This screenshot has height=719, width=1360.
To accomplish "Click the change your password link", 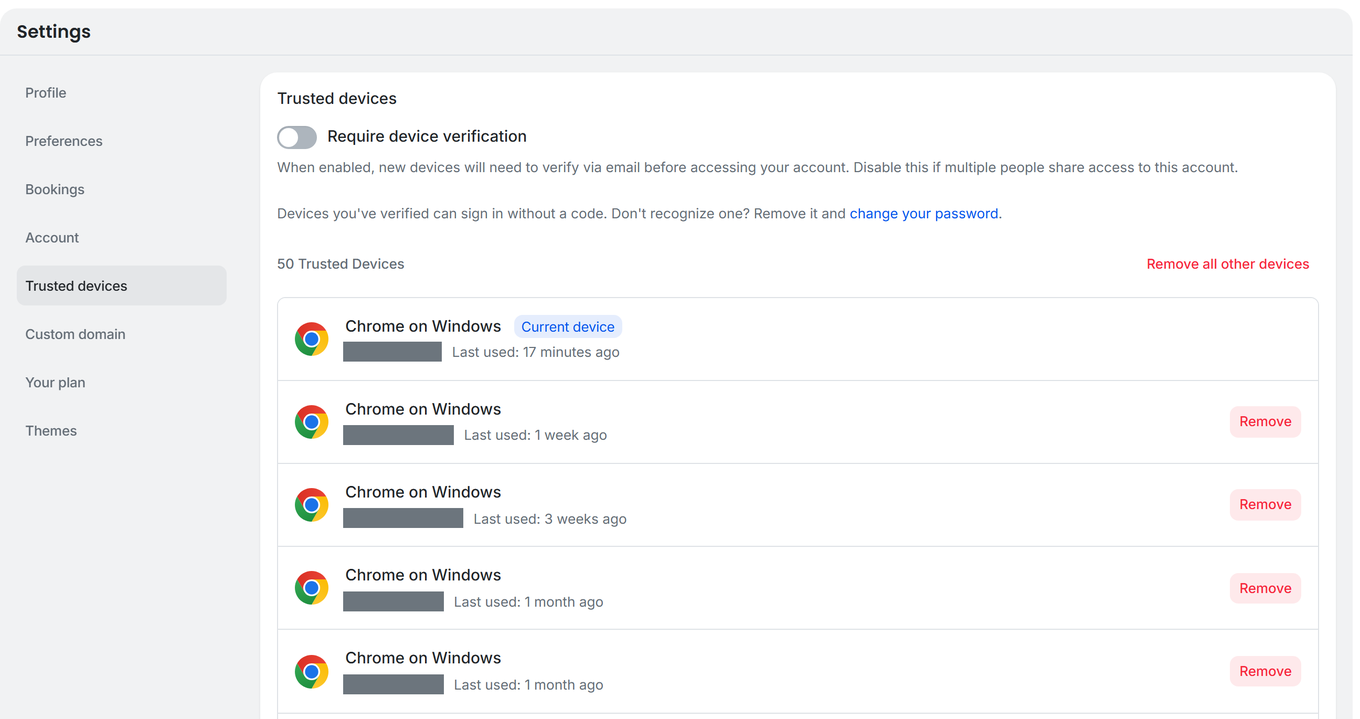I will 924,213.
